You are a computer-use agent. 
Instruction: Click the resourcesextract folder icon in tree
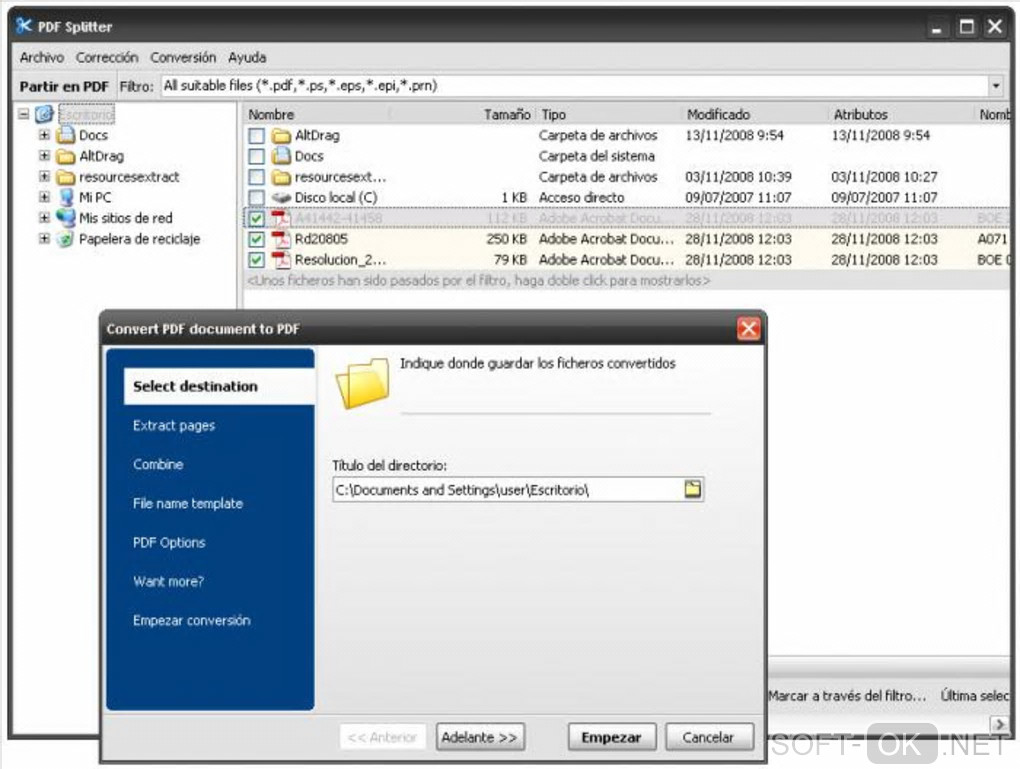click(x=65, y=177)
